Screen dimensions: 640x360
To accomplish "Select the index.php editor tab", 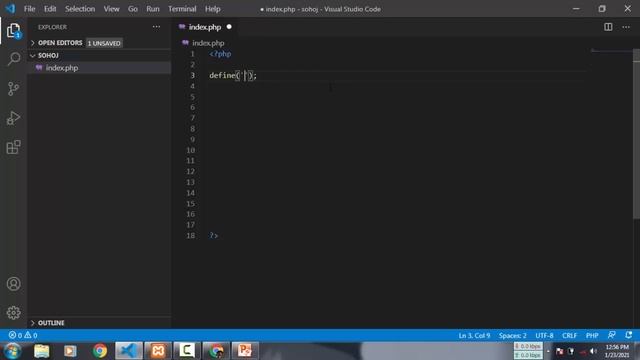I will 205,27.
